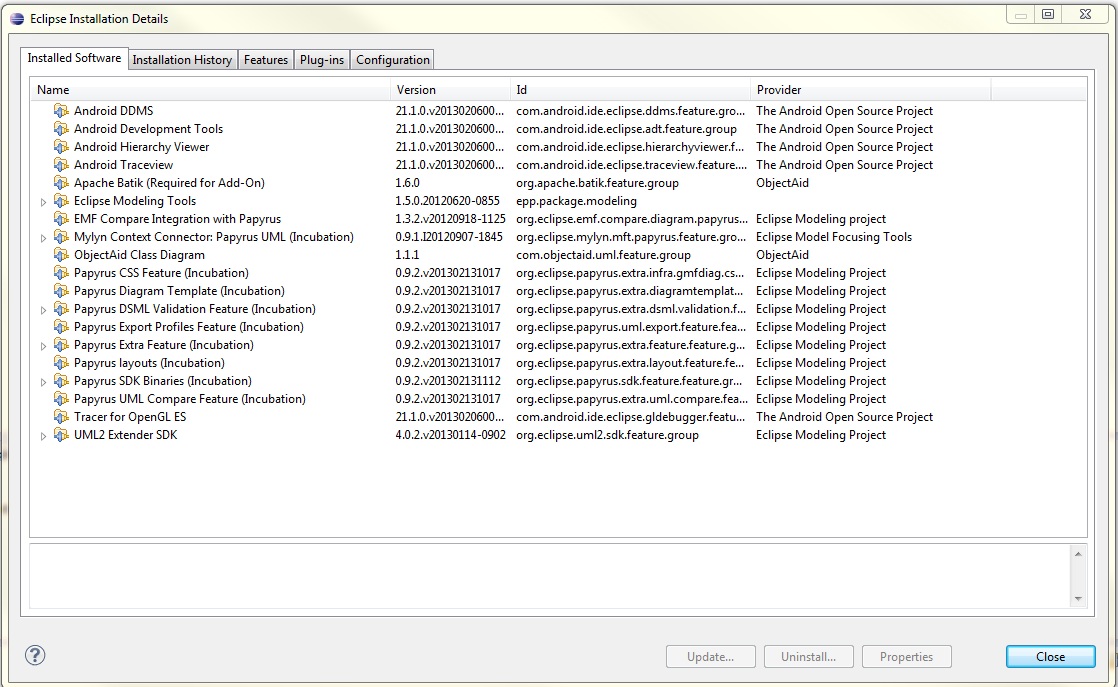Click the Apache Batik feature icon
This screenshot has width=1118, height=687.
coord(61,182)
